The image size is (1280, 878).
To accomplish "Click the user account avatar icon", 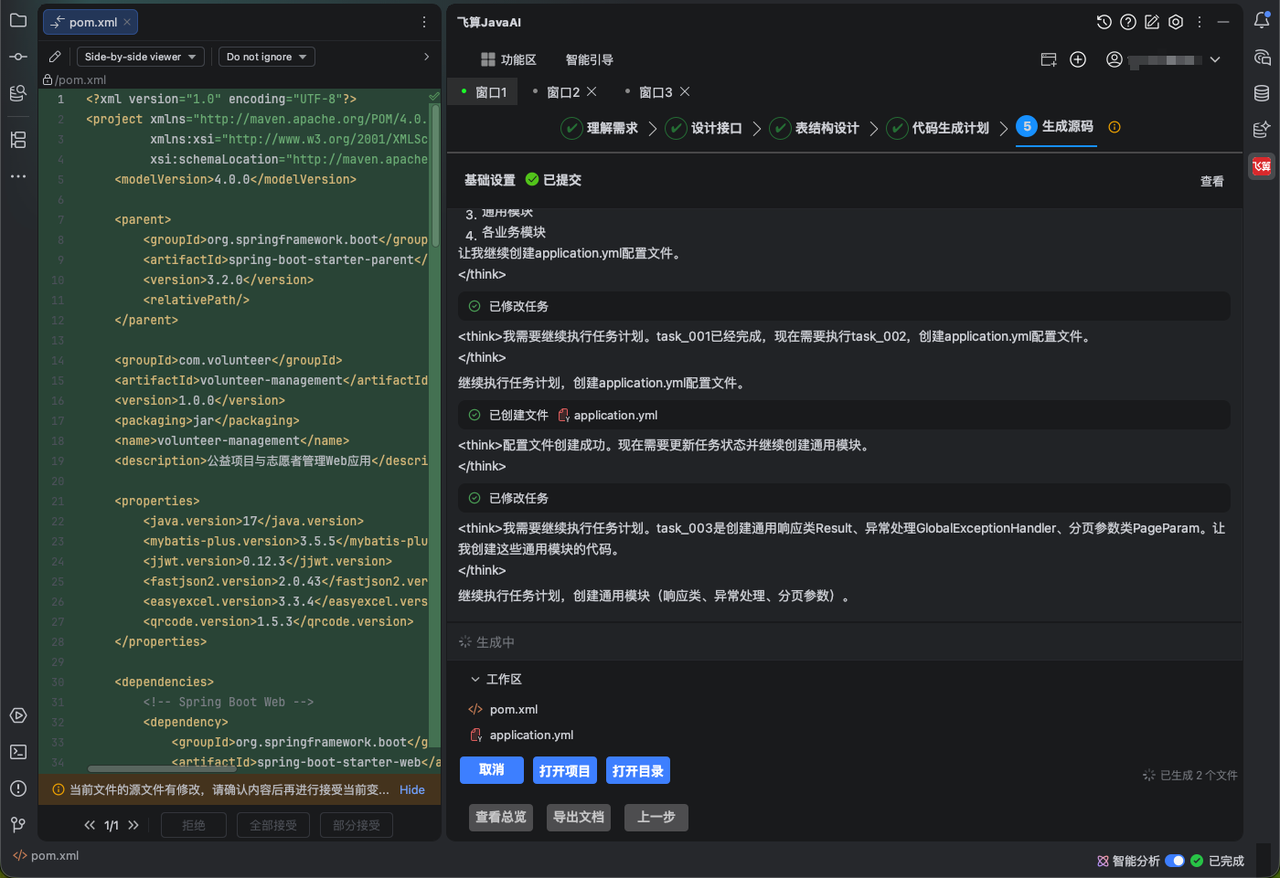I will tap(1114, 60).
